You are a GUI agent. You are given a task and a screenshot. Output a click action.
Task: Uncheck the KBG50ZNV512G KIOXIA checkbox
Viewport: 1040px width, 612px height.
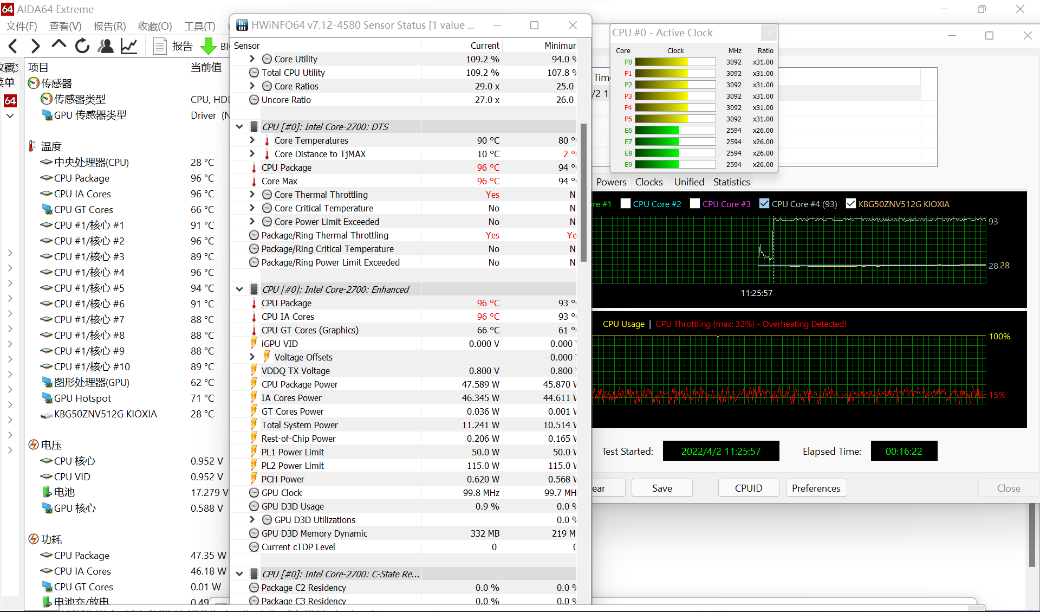851,204
